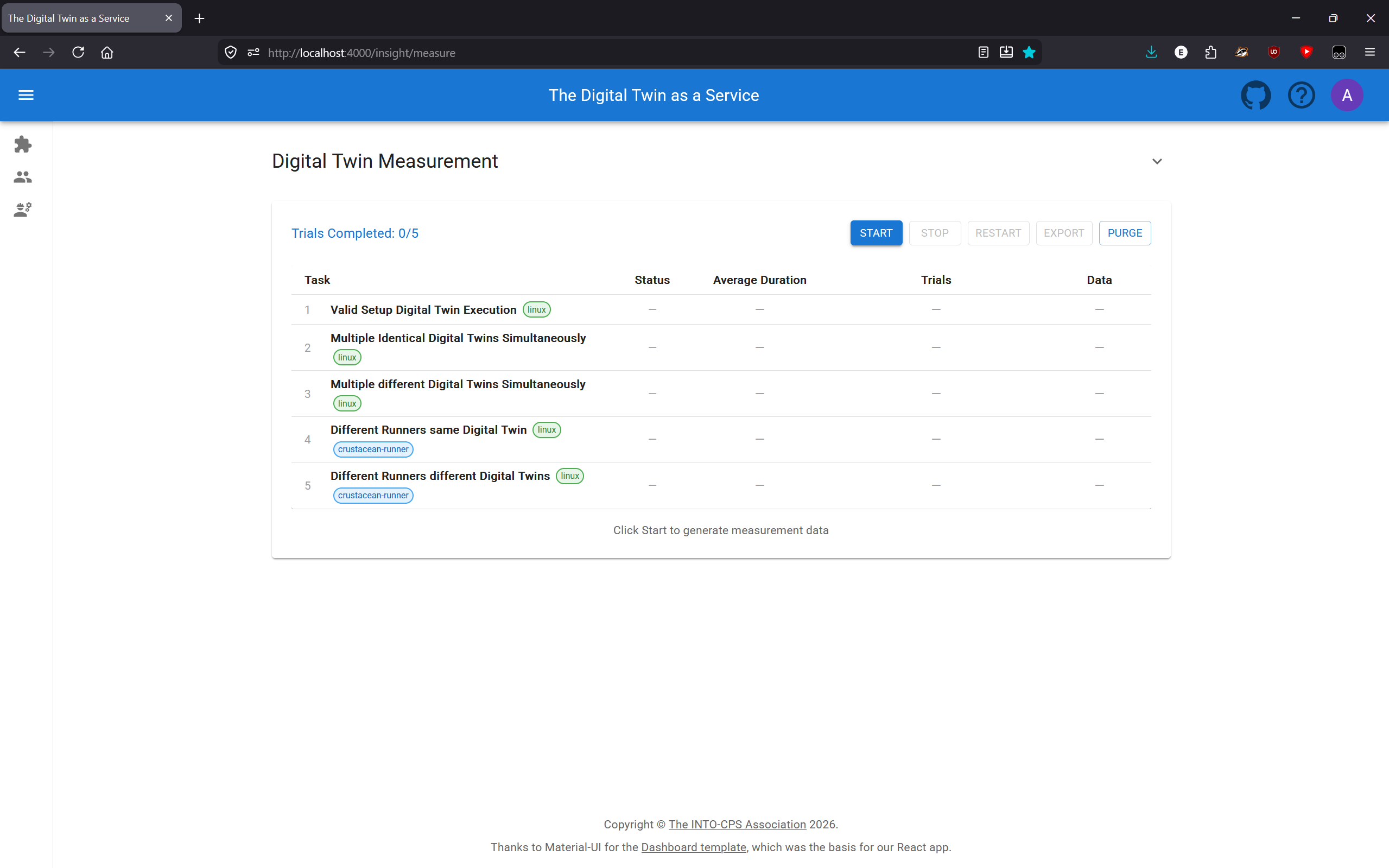This screenshot has width=1389, height=868.
Task: Go forward with the browser forward arrow
Action: tap(49, 53)
